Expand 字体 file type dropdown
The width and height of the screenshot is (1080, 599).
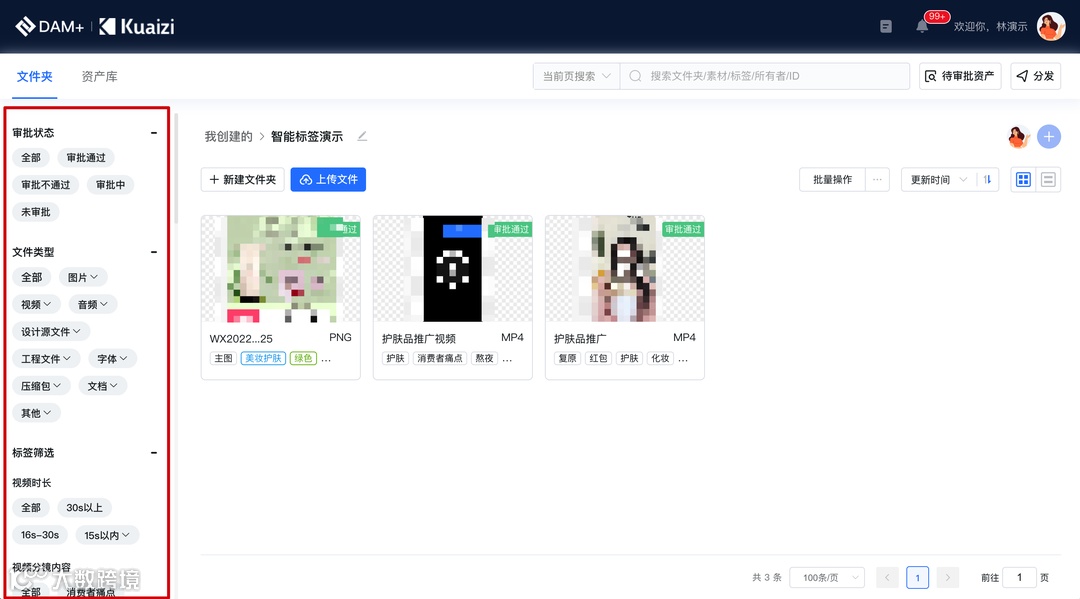pyautogui.click(x=112, y=359)
